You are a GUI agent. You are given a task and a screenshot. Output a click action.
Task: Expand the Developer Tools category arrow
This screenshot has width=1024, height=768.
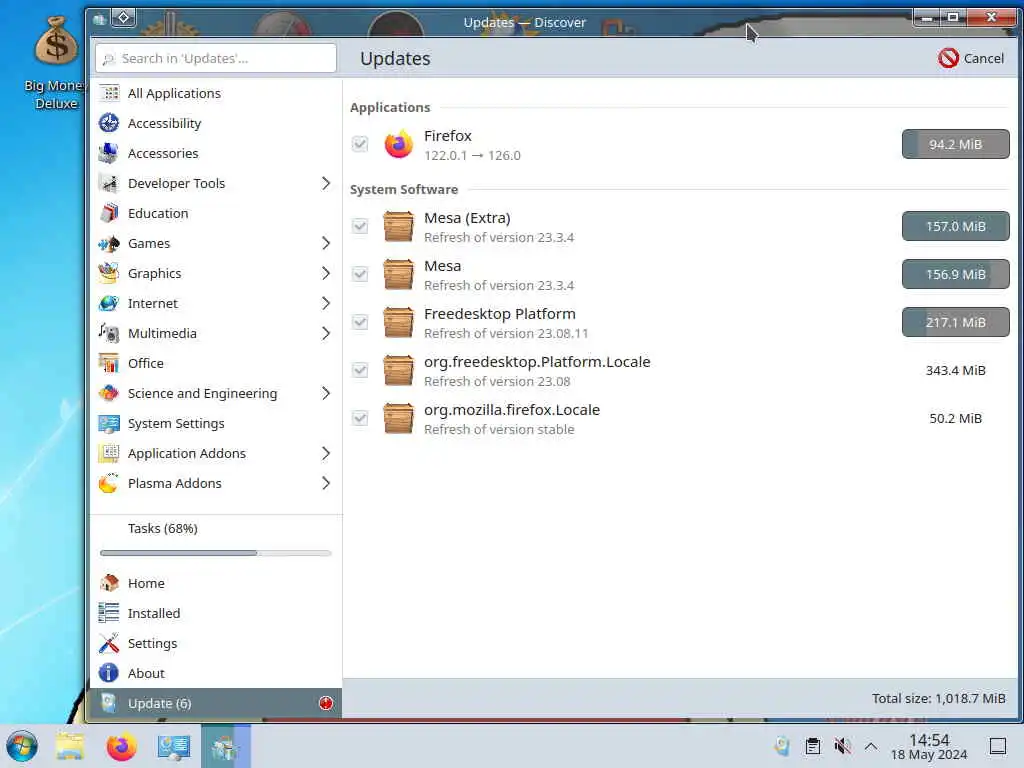326,184
